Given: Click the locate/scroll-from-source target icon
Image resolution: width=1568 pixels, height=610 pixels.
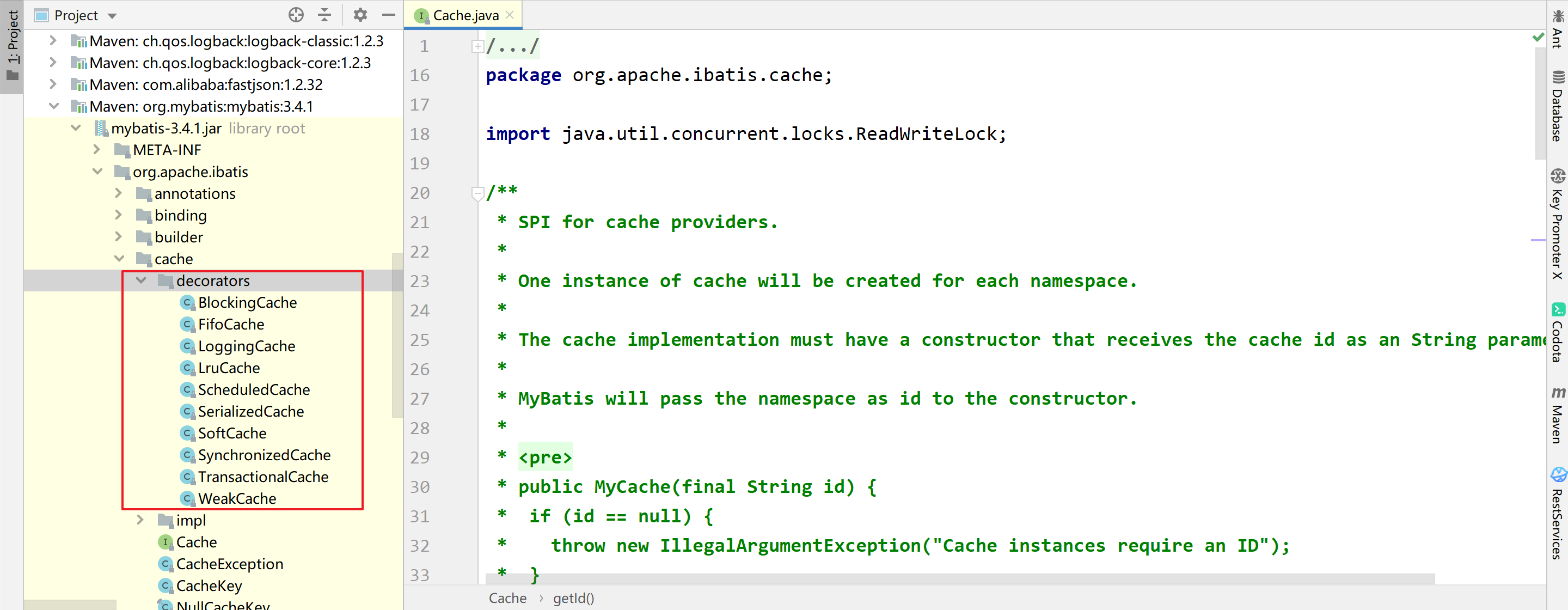Looking at the screenshot, I should pyautogui.click(x=296, y=15).
